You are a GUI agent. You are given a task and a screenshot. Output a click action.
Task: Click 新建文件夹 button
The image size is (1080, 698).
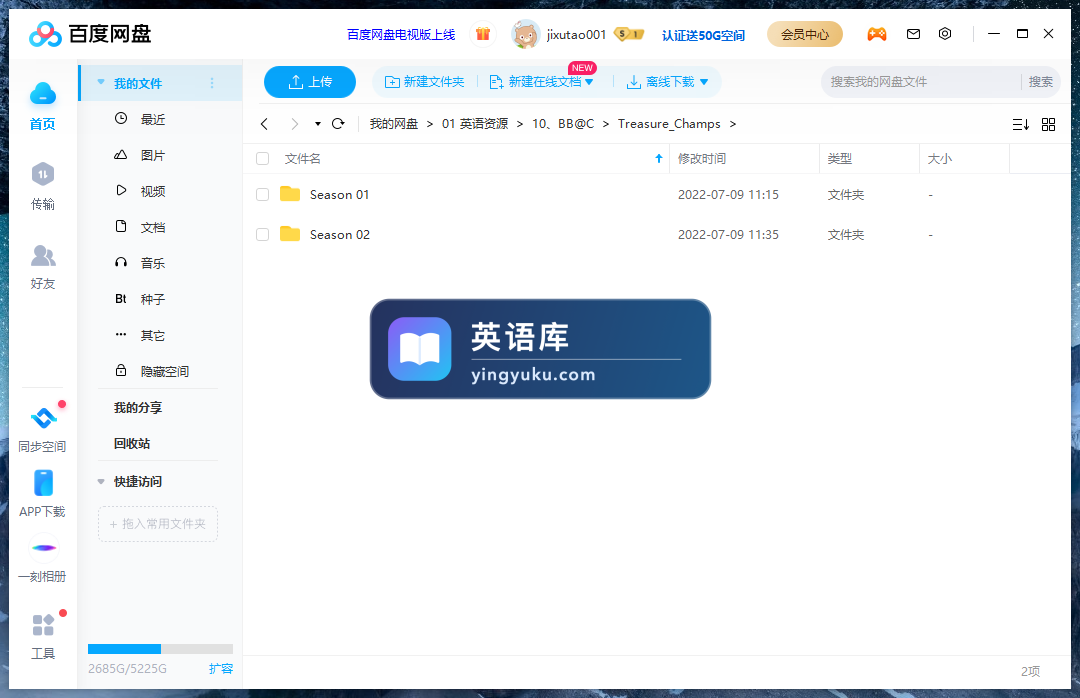[x=424, y=82]
